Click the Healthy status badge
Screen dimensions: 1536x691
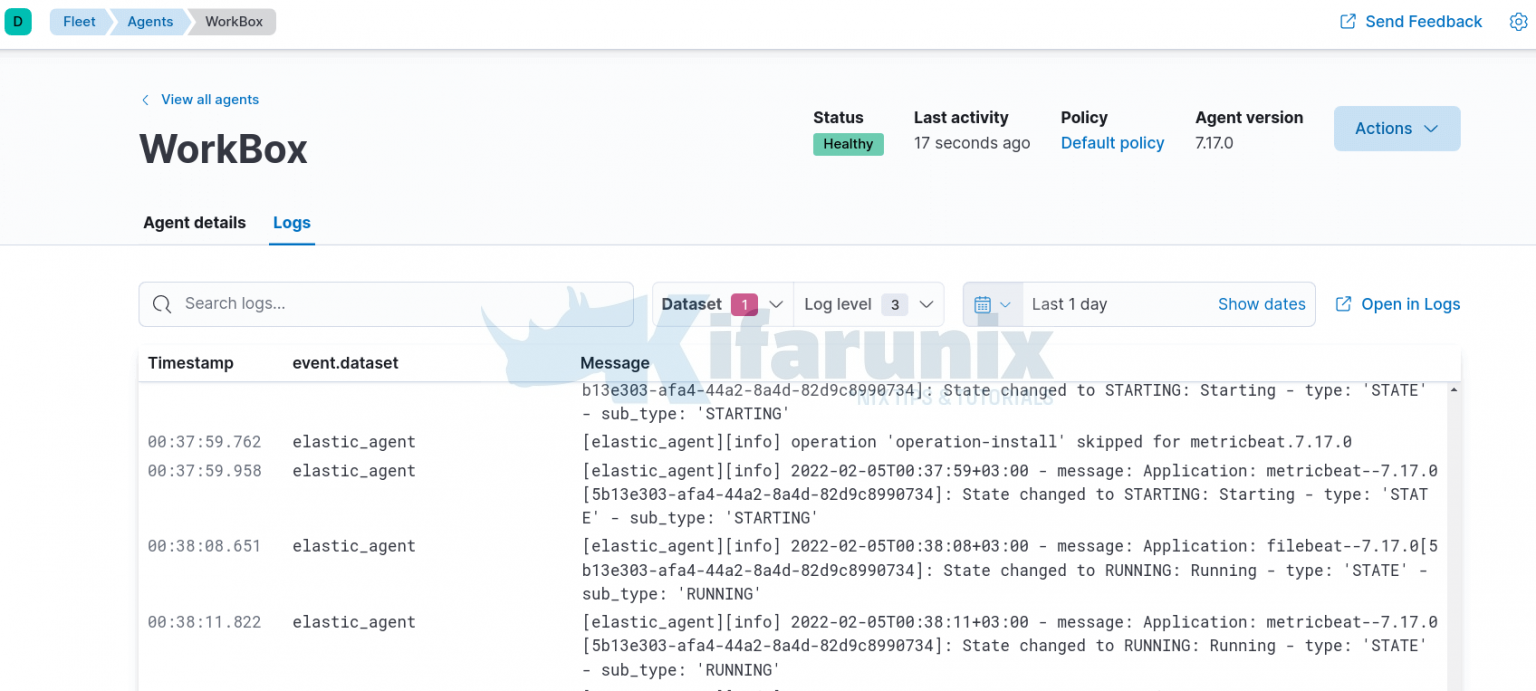tap(847, 143)
